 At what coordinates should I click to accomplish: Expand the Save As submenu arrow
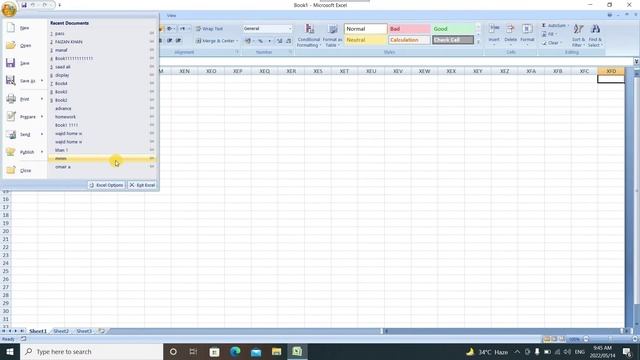(x=42, y=80)
